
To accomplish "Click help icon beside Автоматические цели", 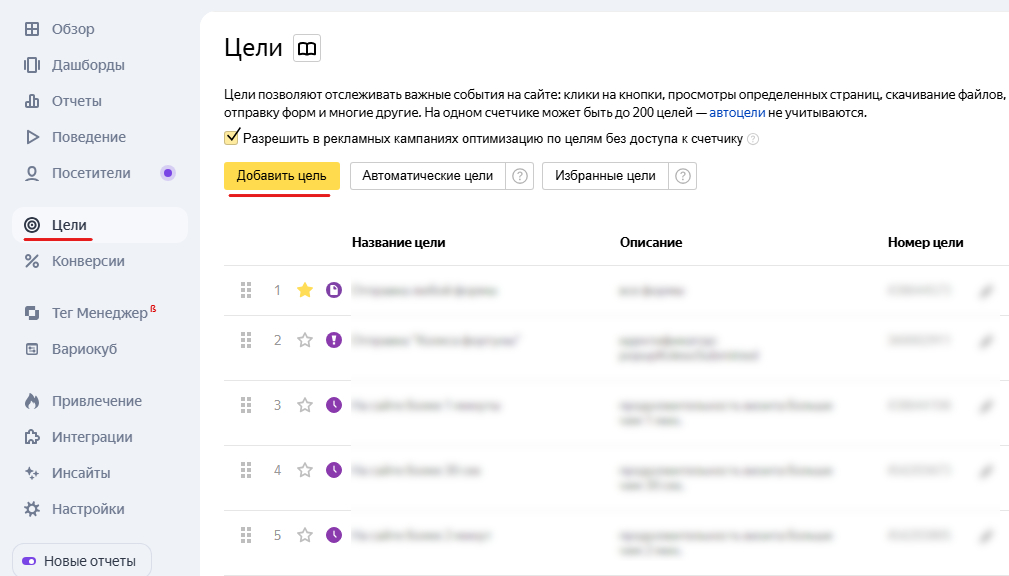I will [x=520, y=176].
